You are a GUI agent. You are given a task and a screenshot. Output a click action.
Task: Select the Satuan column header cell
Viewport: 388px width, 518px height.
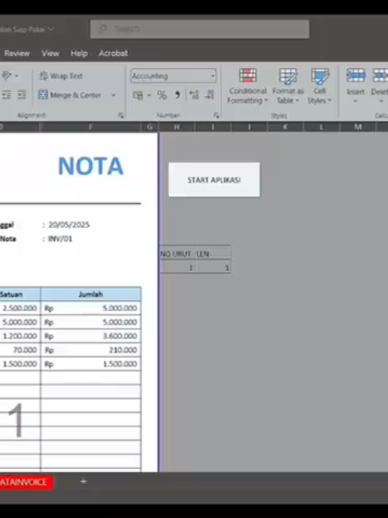coord(20,294)
